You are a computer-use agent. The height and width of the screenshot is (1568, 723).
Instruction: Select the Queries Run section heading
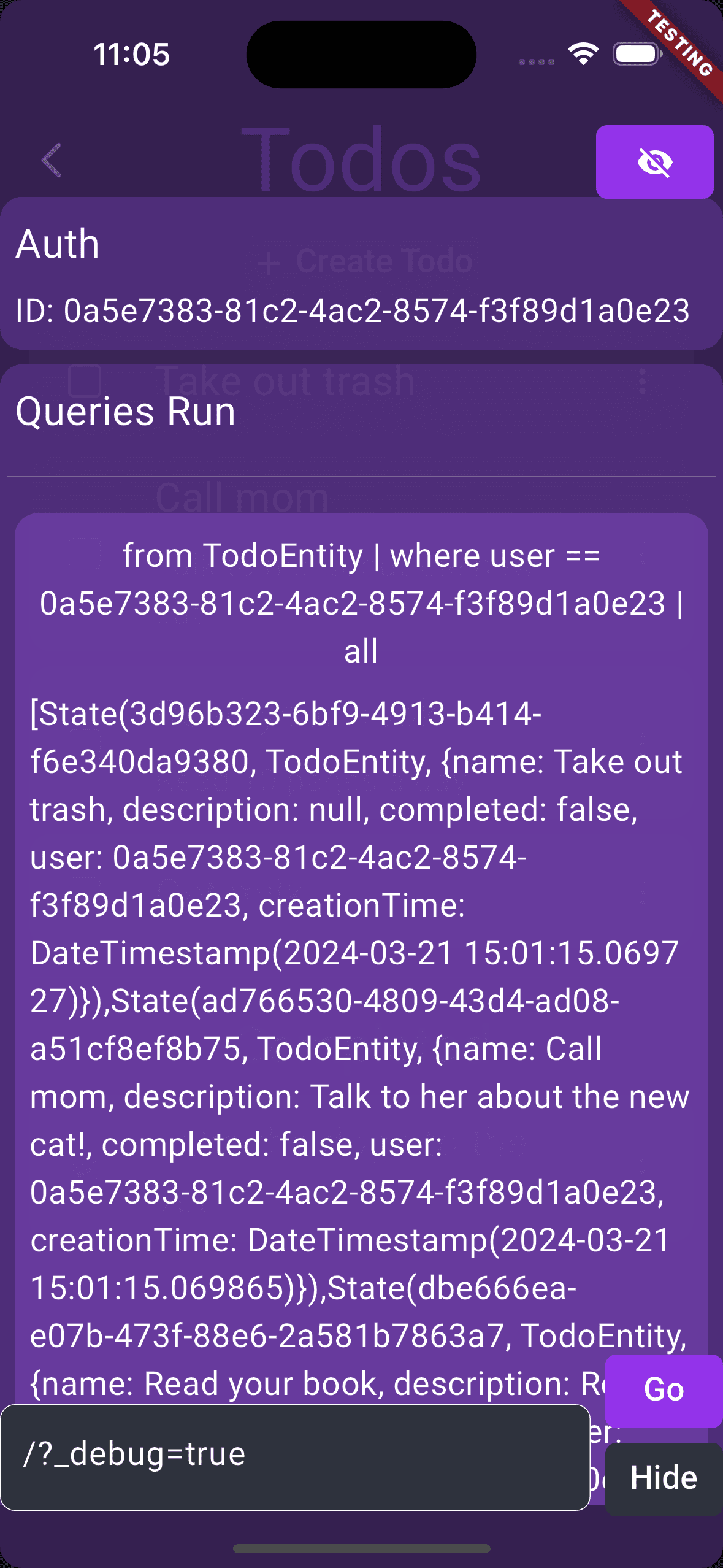pos(126,411)
